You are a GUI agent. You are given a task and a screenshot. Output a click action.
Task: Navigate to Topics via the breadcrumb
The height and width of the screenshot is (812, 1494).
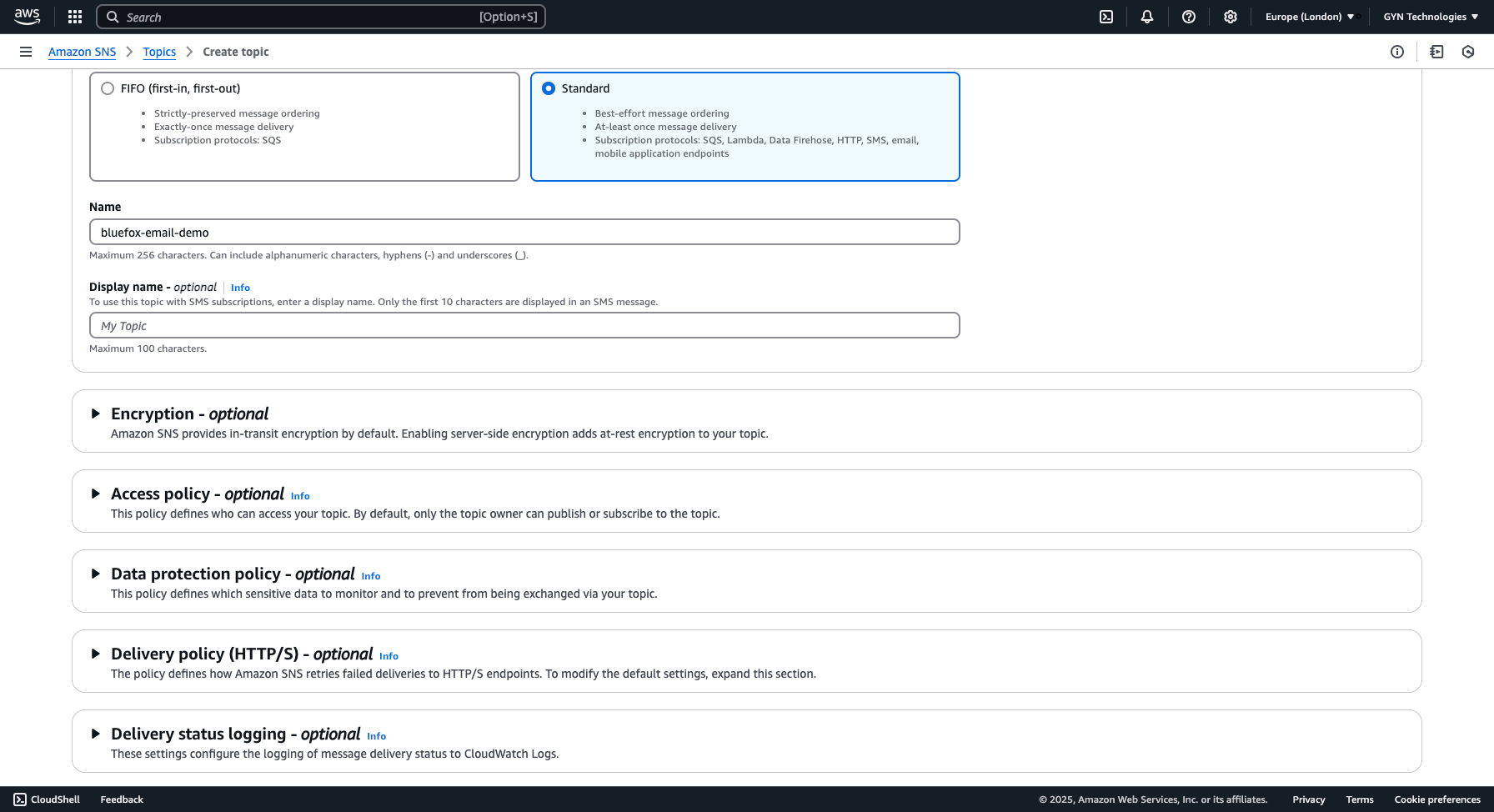tap(159, 52)
